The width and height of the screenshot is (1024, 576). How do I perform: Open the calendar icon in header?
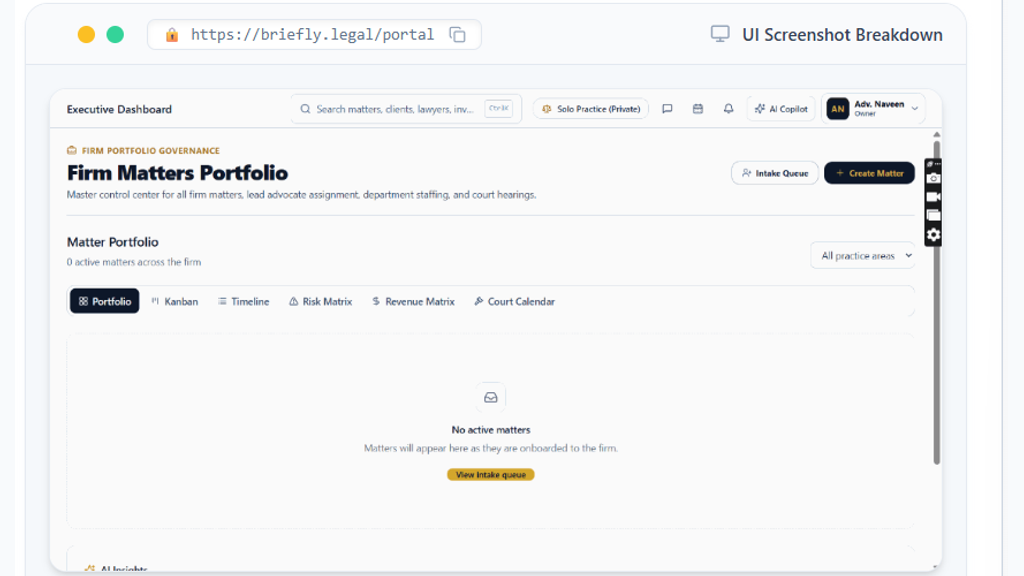tap(697, 109)
